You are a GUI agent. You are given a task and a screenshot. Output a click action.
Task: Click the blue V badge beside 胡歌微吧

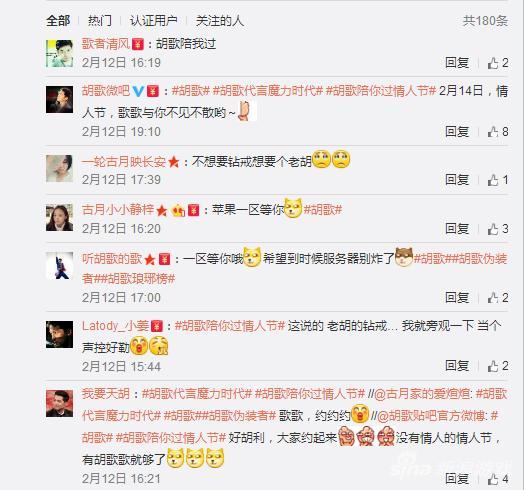click(138, 91)
